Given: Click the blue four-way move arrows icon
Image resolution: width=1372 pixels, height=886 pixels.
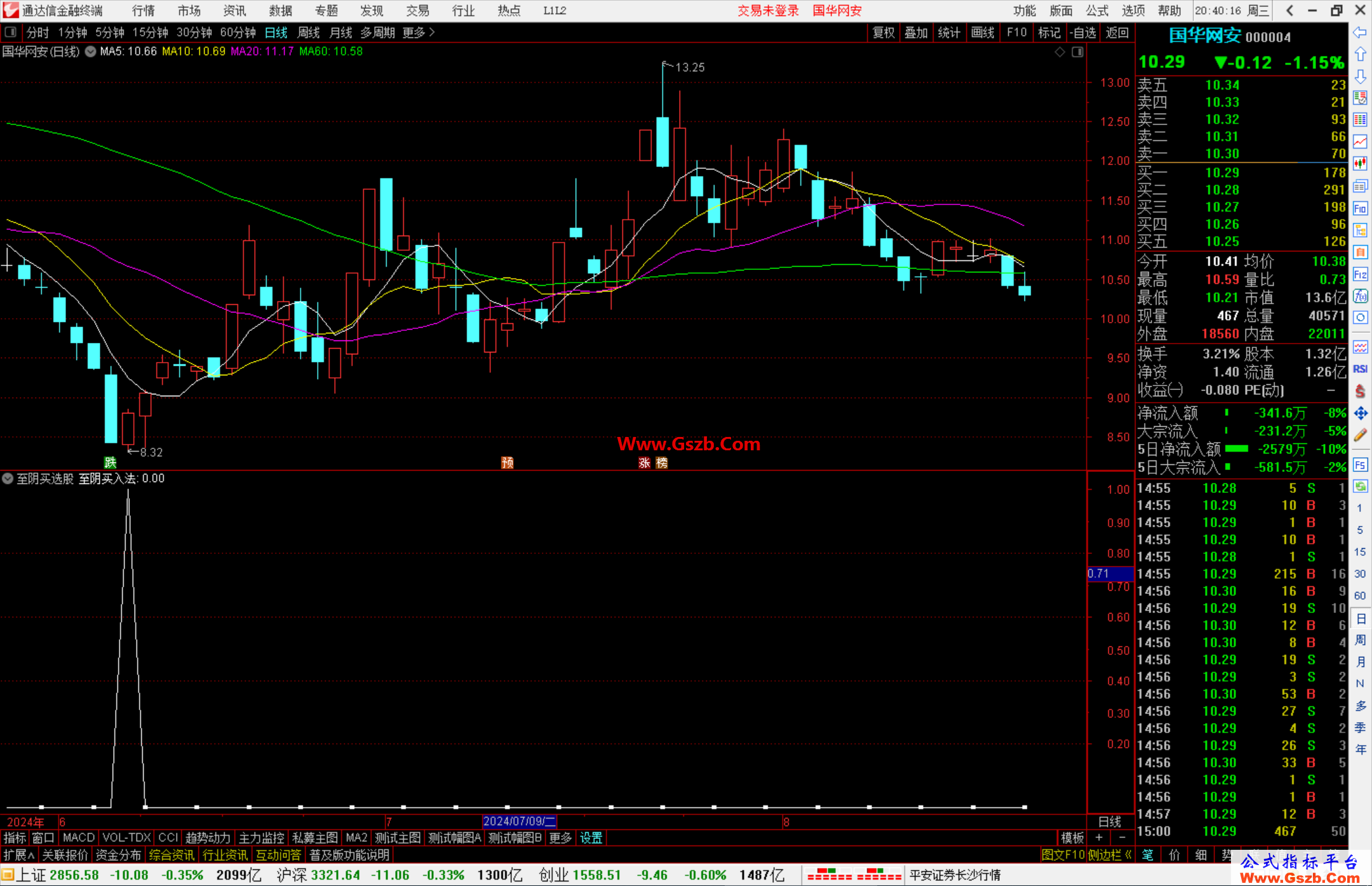Looking at the screenshot, I should (1360, 413).
